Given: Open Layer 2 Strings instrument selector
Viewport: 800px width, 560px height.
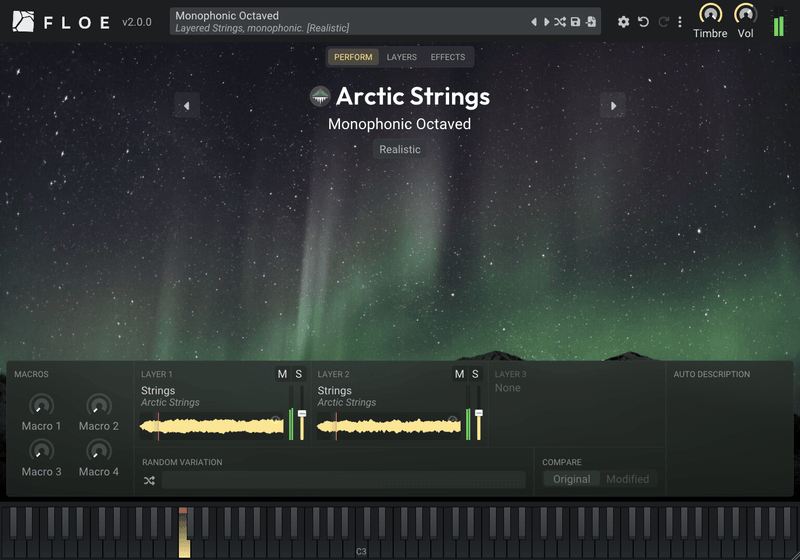Looking at the screenshot, I should coord(347,396).
